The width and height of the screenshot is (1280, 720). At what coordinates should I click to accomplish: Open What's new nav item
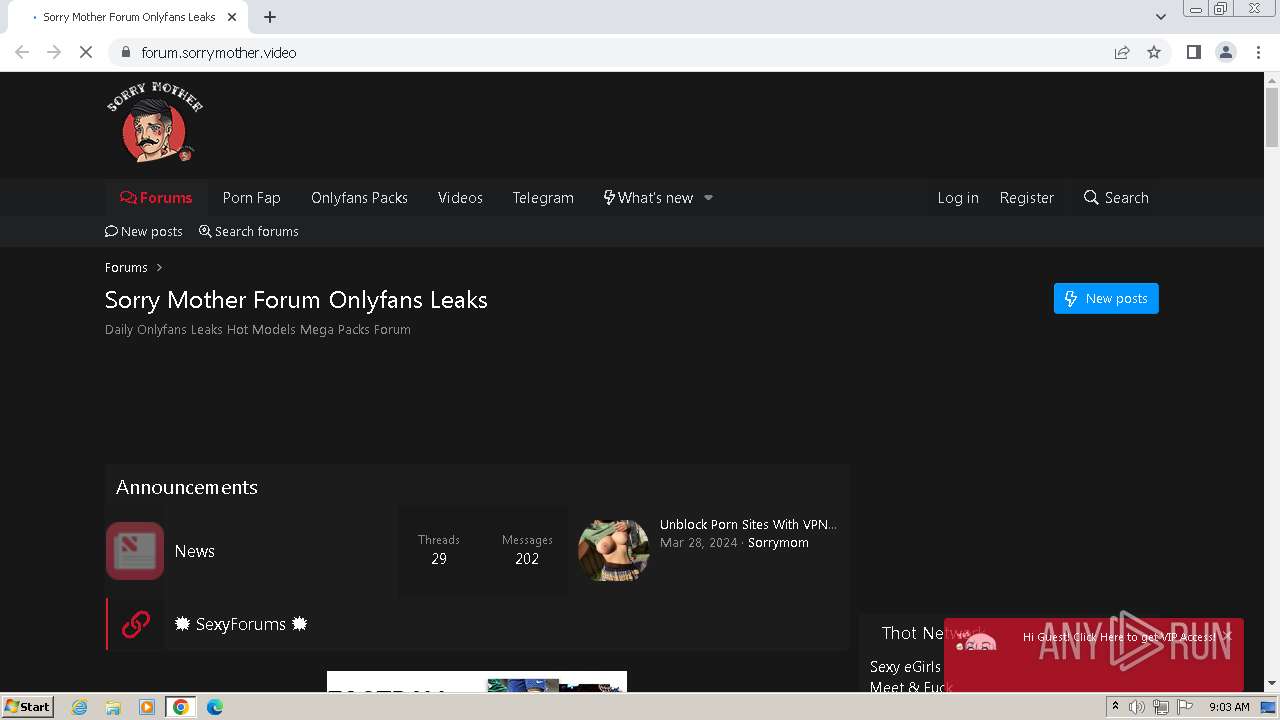tap(648, 198)
